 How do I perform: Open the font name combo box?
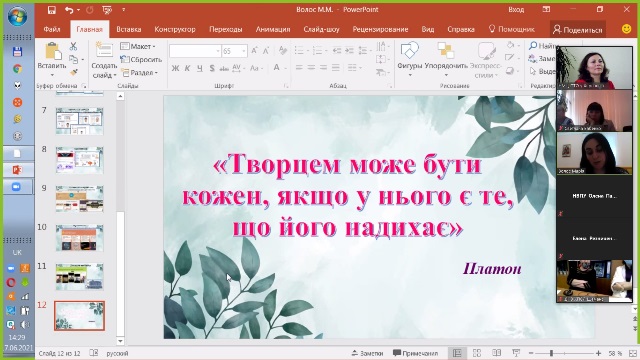coord(195,51)
